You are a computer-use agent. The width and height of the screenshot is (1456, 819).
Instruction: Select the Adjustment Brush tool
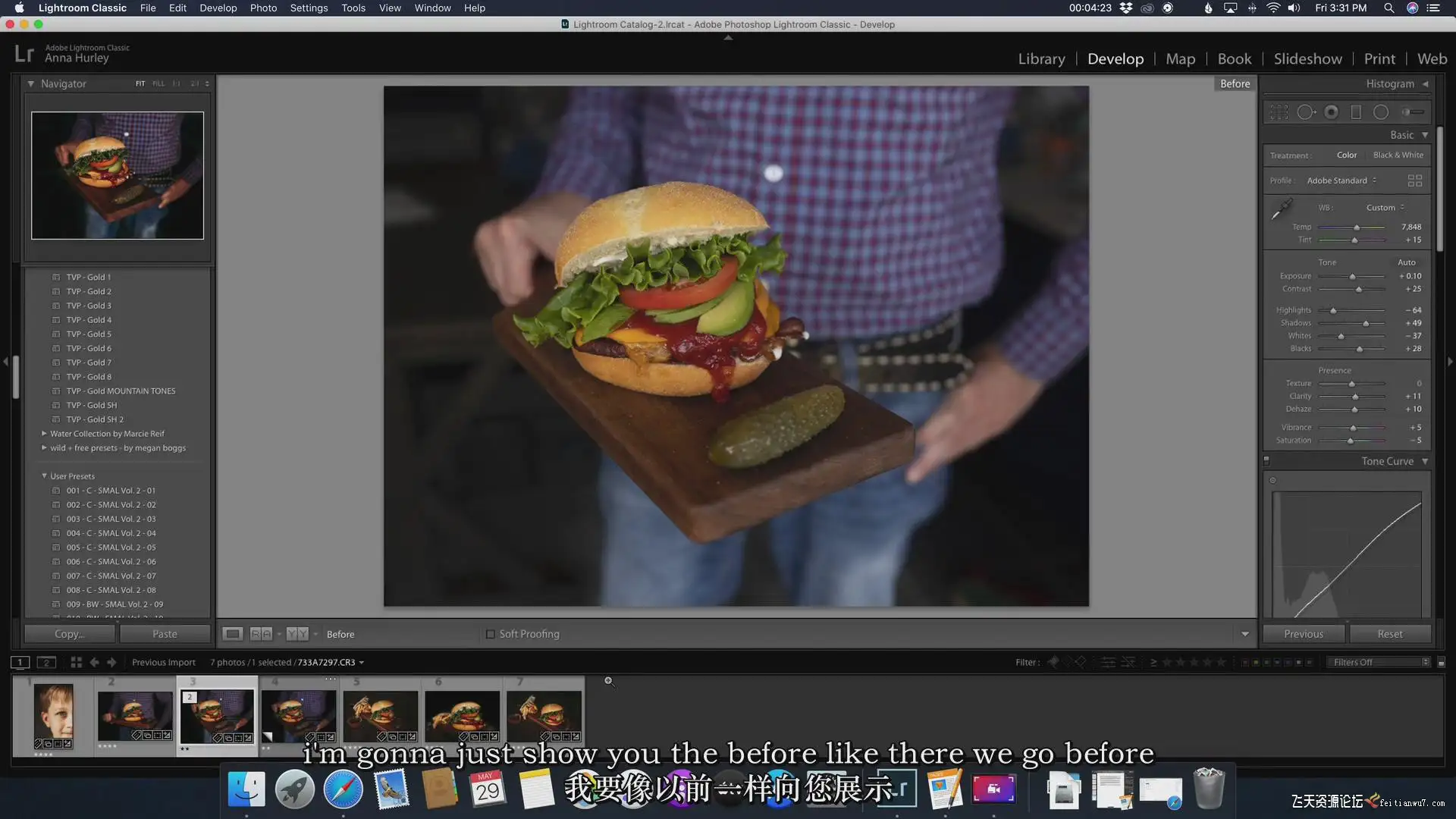pyautogui.click(x=1412, y=112)
